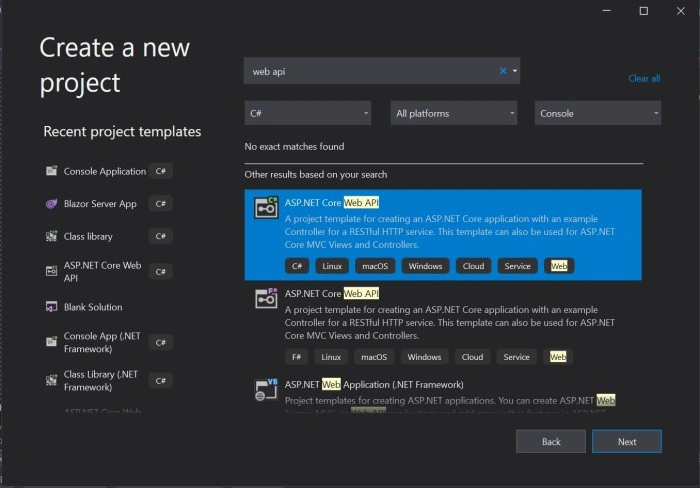The height and width of the screenshot is (488, 700).
Task: Close the Create a new project dialog
Action: [680, 11]
